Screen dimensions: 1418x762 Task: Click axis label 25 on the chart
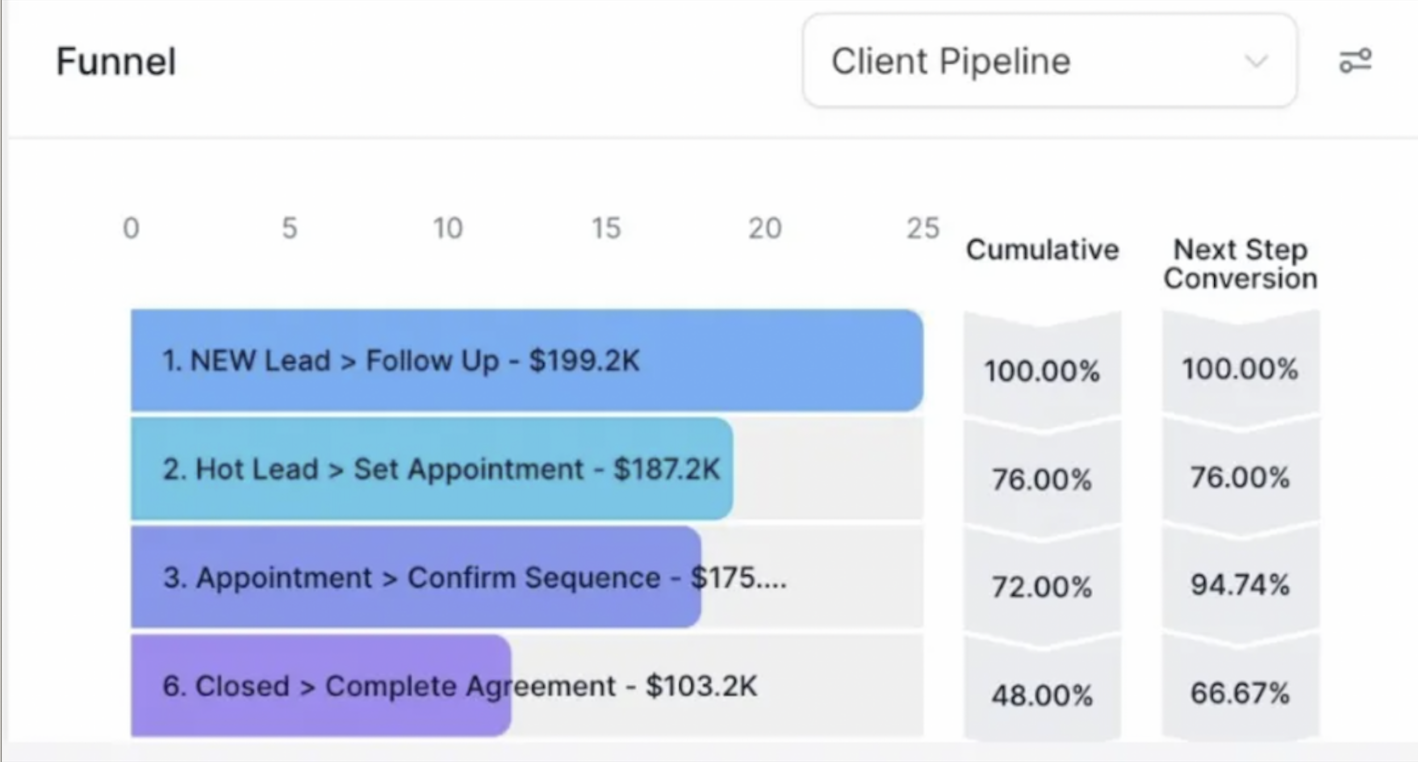(x=923, y=228)
